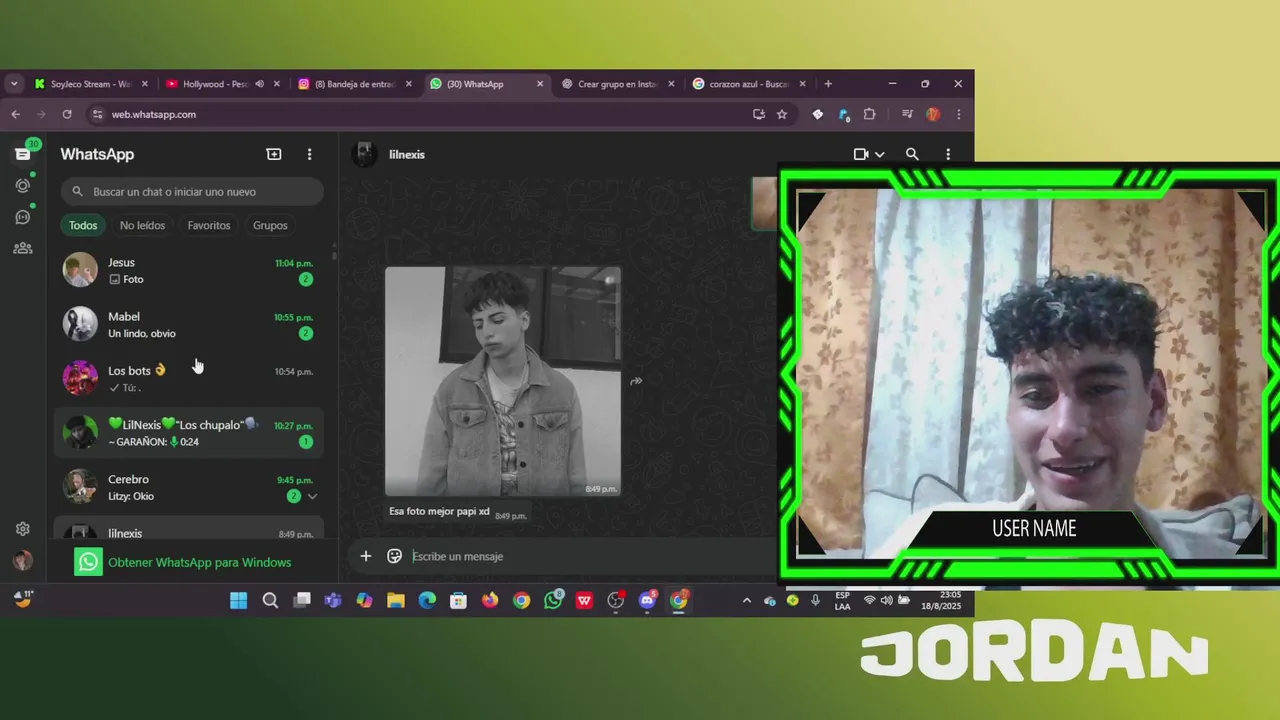This screenshot has height=720, width=1280.
Task: Bookmark this page with the star icon
Action: 782,114
